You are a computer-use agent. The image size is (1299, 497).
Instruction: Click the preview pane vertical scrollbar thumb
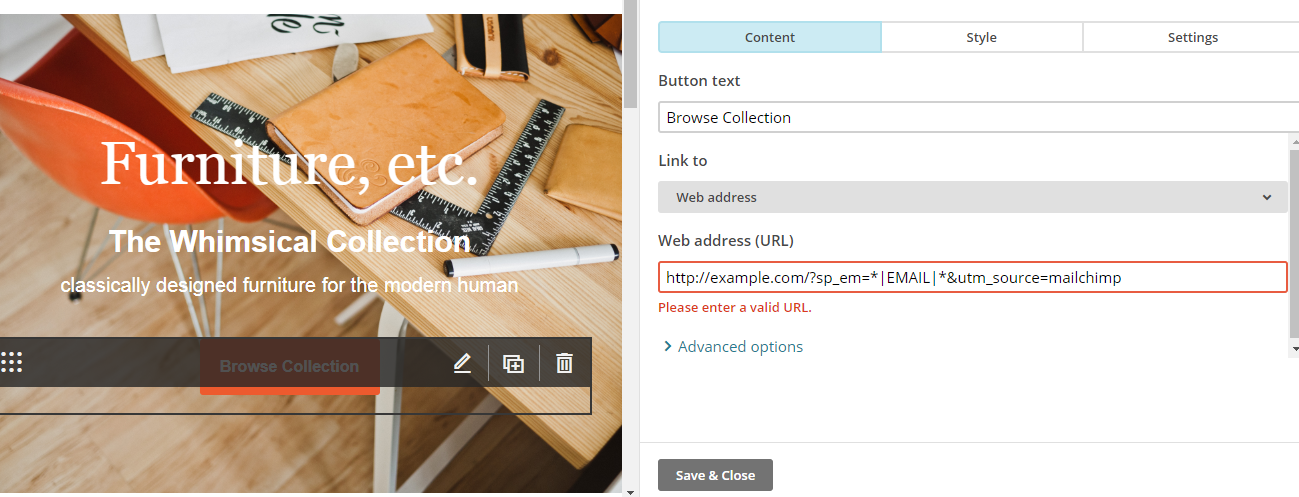coord(630,55)
